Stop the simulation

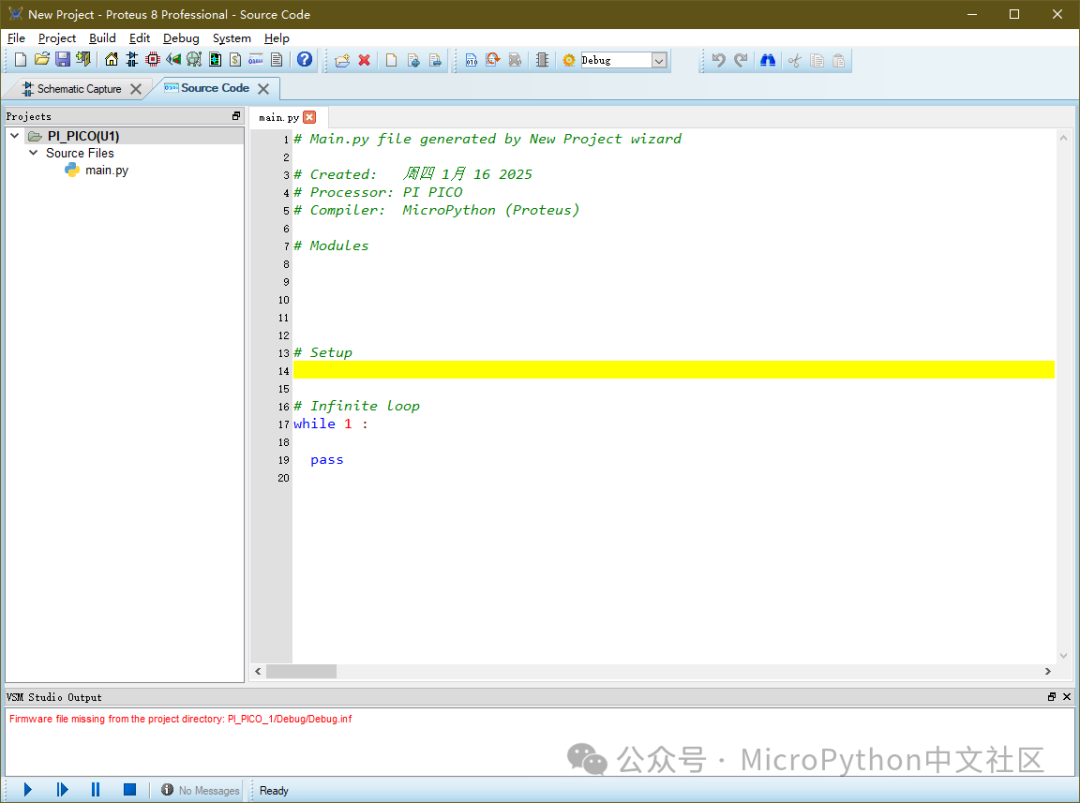129,789
